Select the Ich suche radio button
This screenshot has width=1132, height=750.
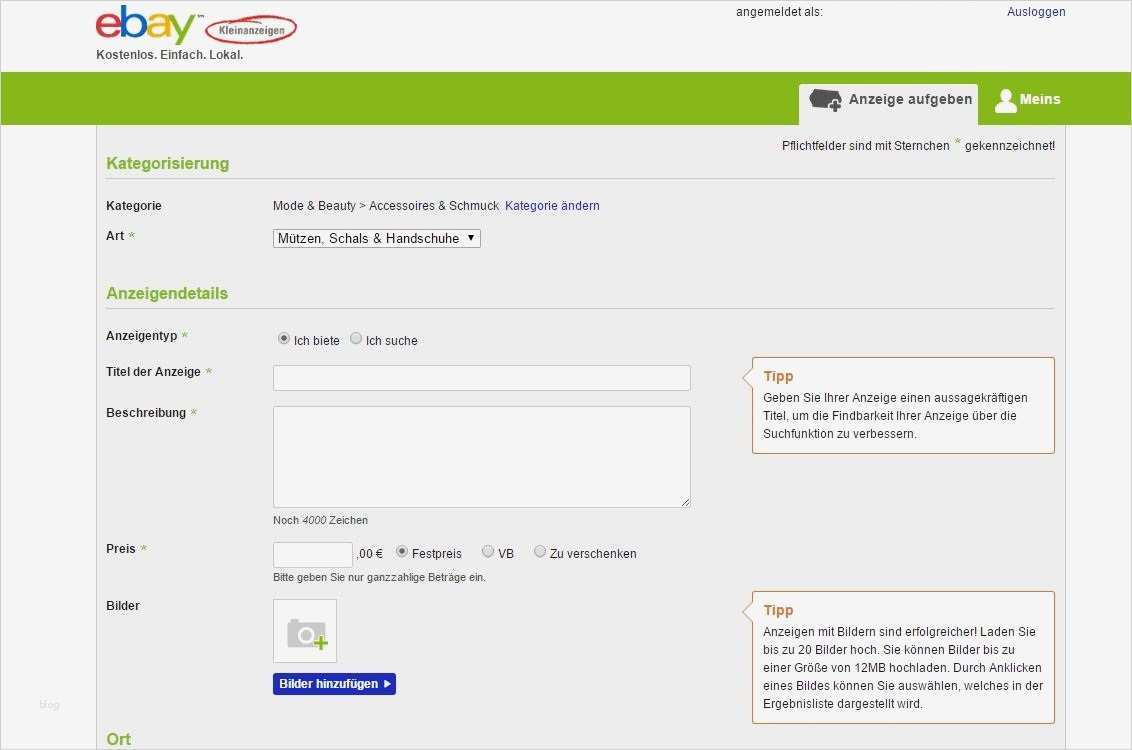tap(356, 338)
